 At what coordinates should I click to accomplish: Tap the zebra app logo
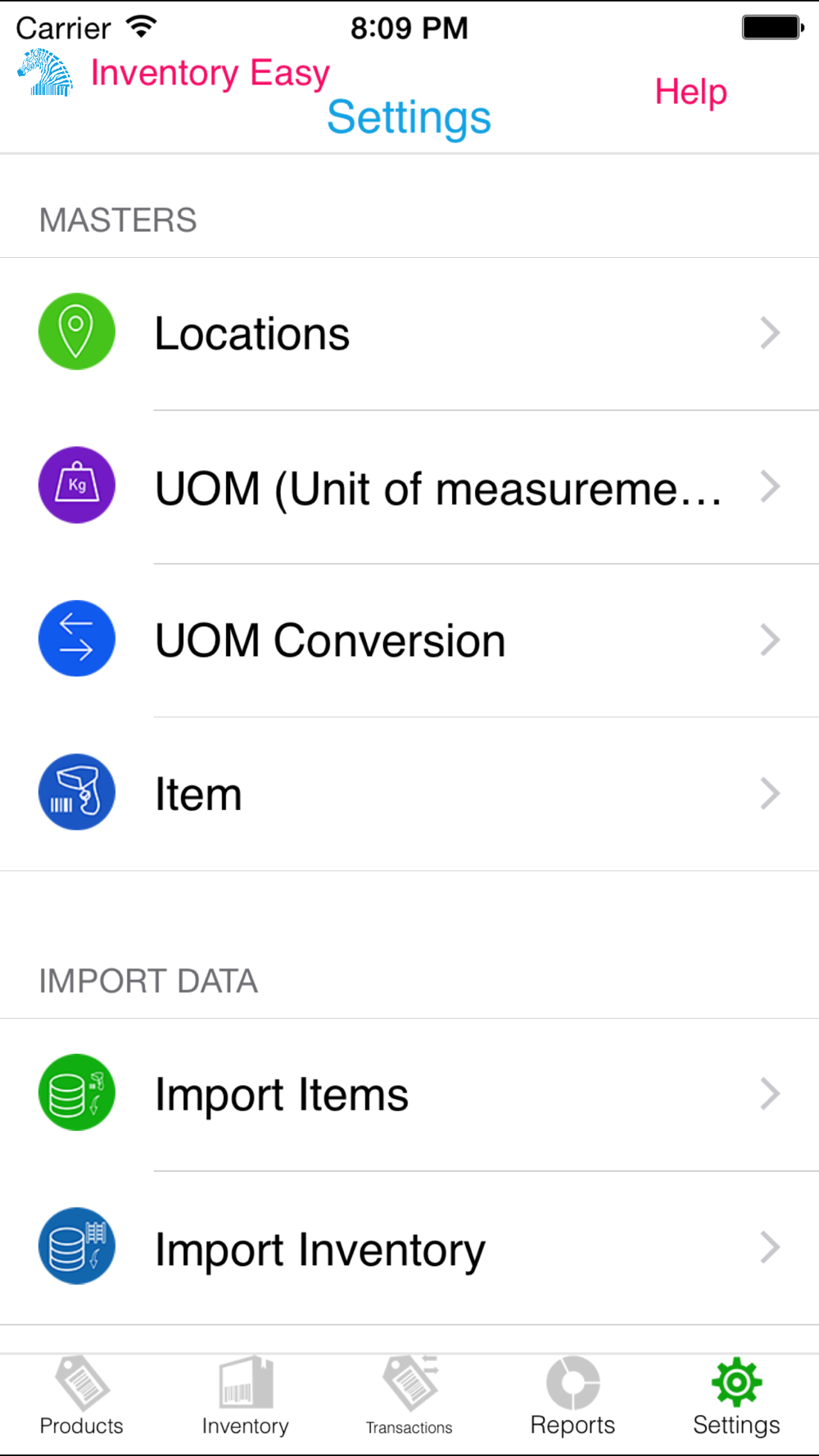pos(46,73)
